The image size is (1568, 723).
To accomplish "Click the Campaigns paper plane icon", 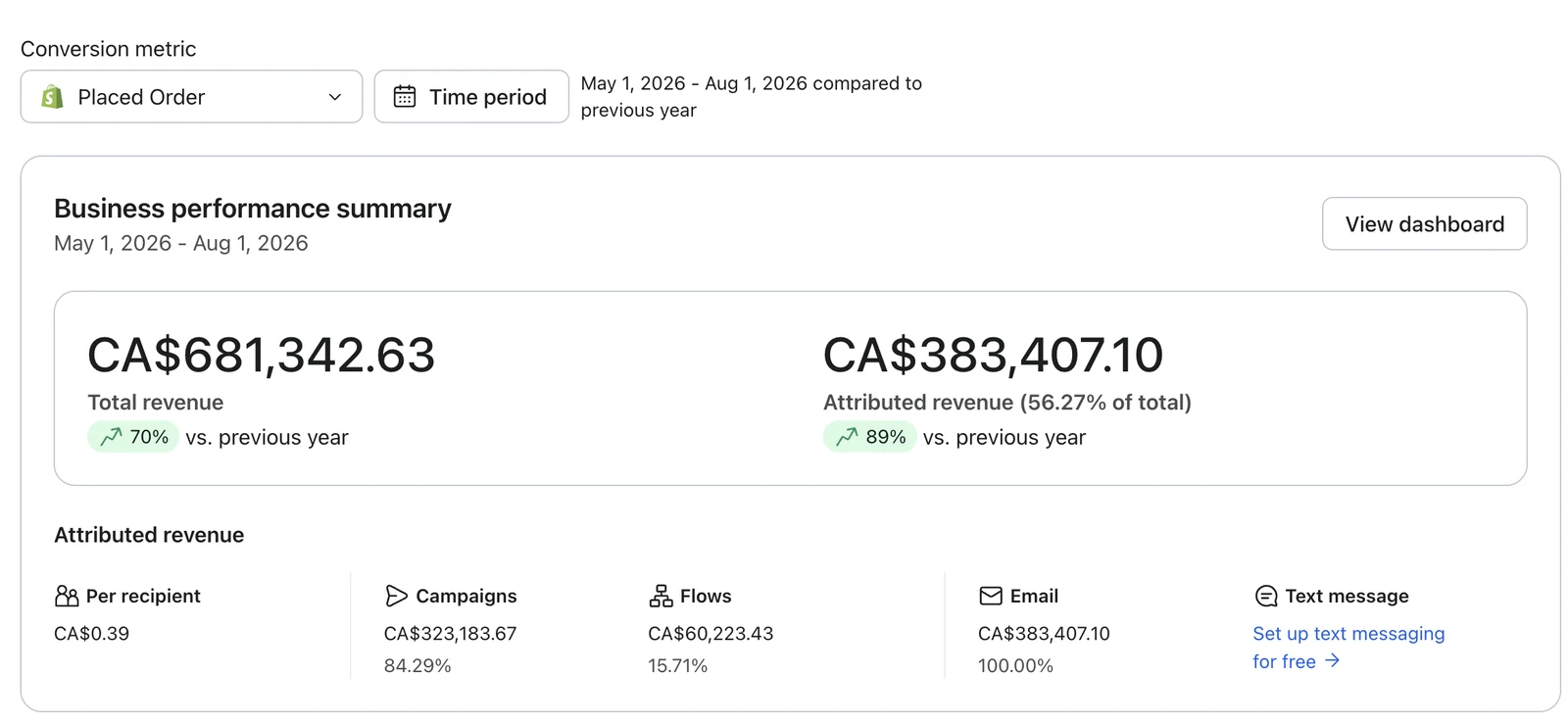I will point(396,596).
